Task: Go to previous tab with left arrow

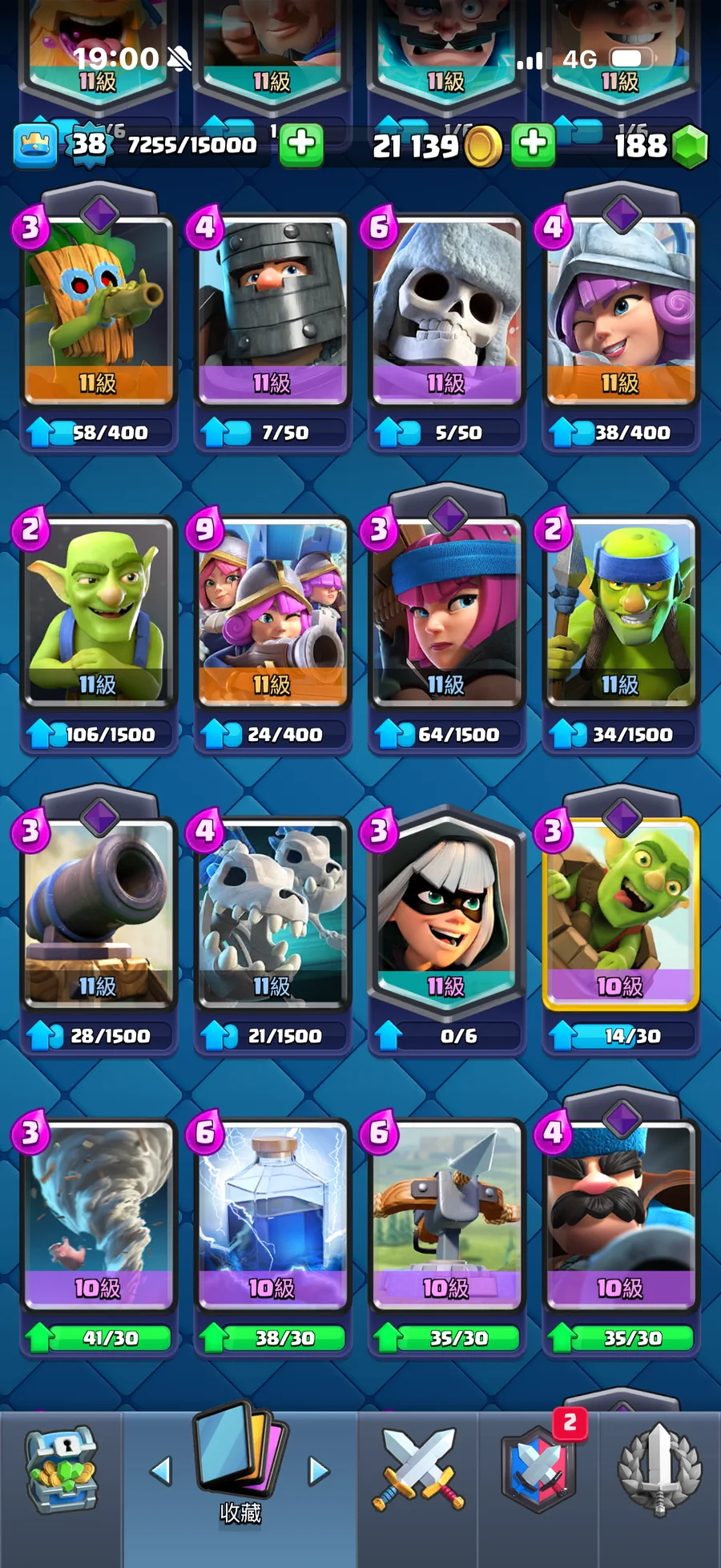Action: pos(161,1471)
